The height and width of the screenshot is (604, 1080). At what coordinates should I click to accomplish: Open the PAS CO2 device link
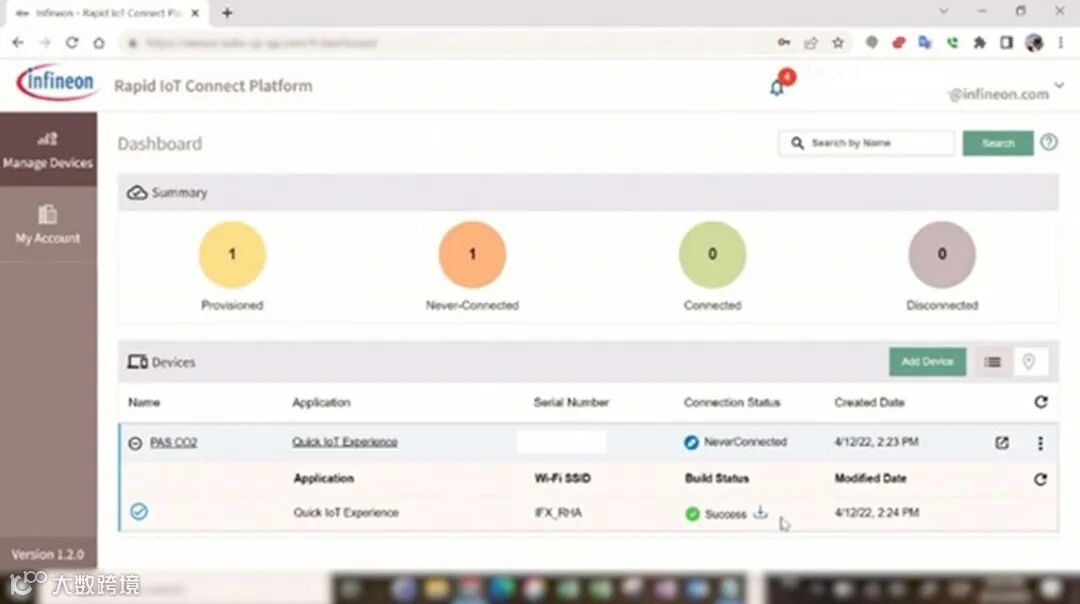coord(174,442)
